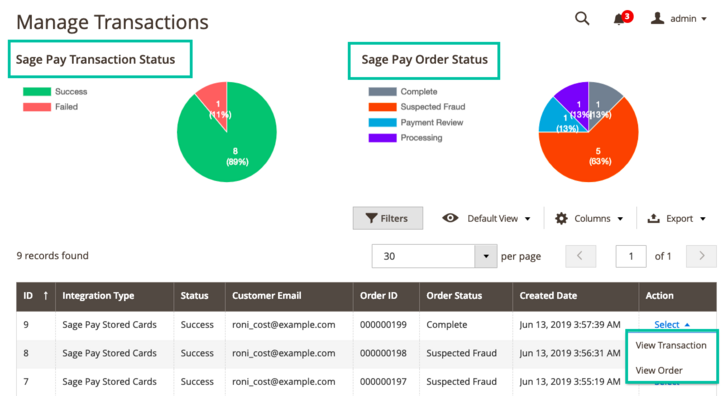Image resolution: width=728 pixels, height=396 pixels.
Task: Go to the previous page arrow
Action: [x=580, y=256]
